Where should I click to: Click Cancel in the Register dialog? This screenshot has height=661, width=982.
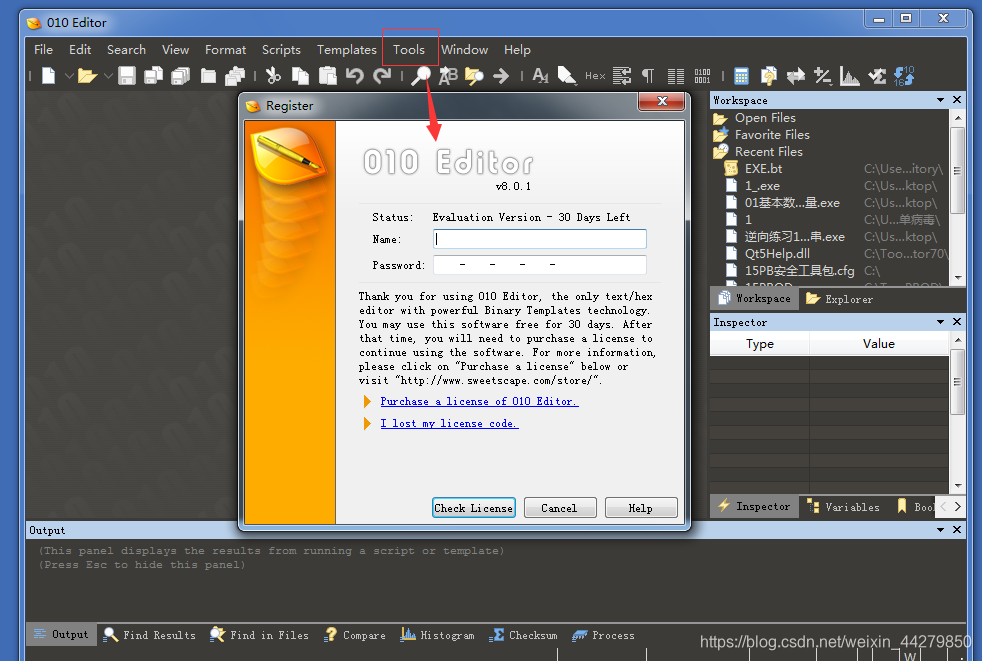(x=560, y=508)
